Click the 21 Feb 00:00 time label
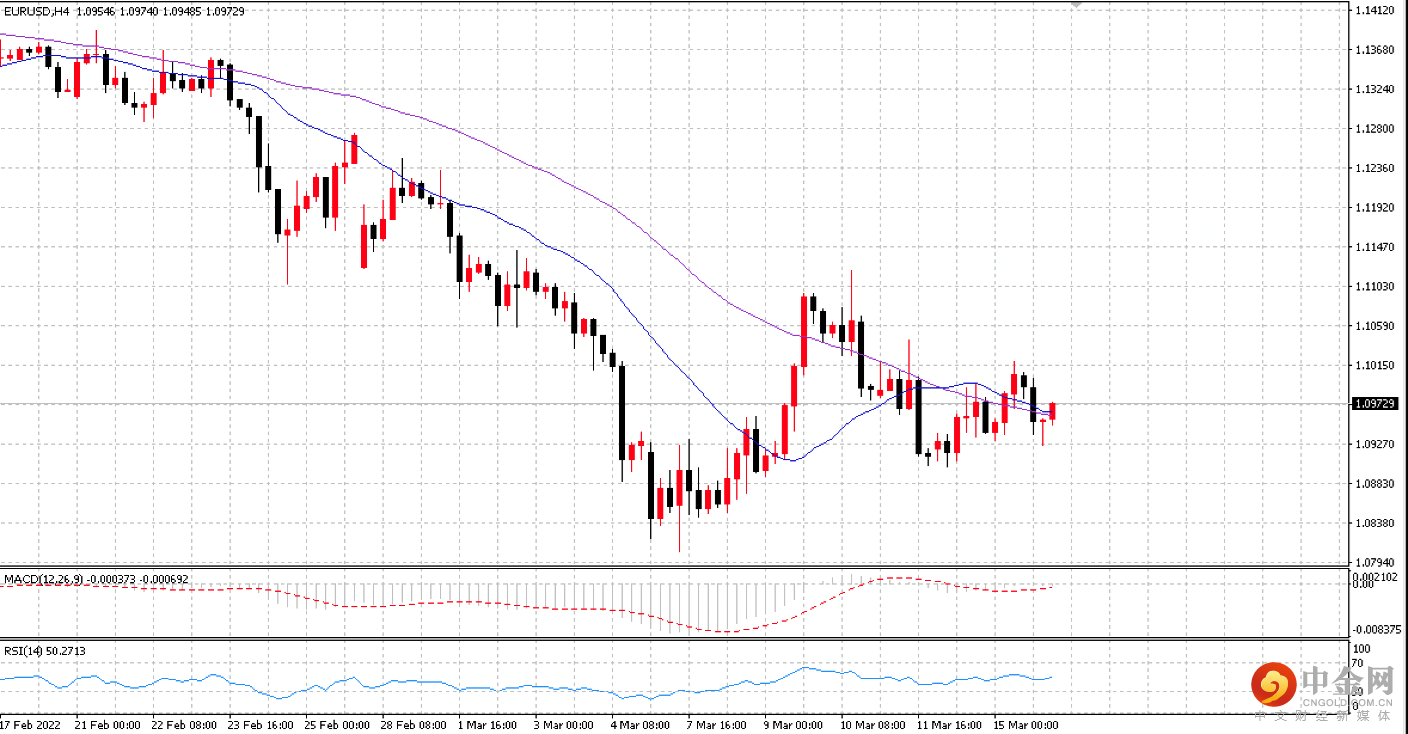The width and height of the screenshot is (1408, 734). point(107,724)
